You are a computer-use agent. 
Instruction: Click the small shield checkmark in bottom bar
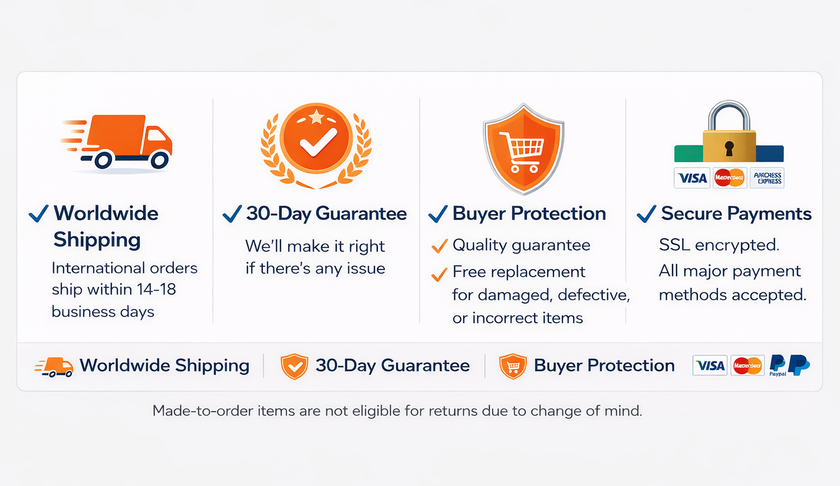pyautogui.click(x=294, y=367)
